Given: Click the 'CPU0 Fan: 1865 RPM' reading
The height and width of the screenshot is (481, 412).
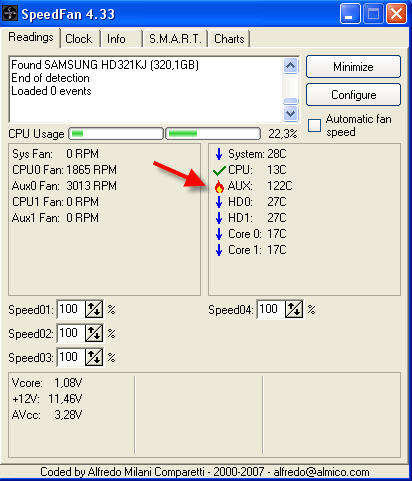Looking at the screenshot, I should pyautogui.click(x=64, y=170).
